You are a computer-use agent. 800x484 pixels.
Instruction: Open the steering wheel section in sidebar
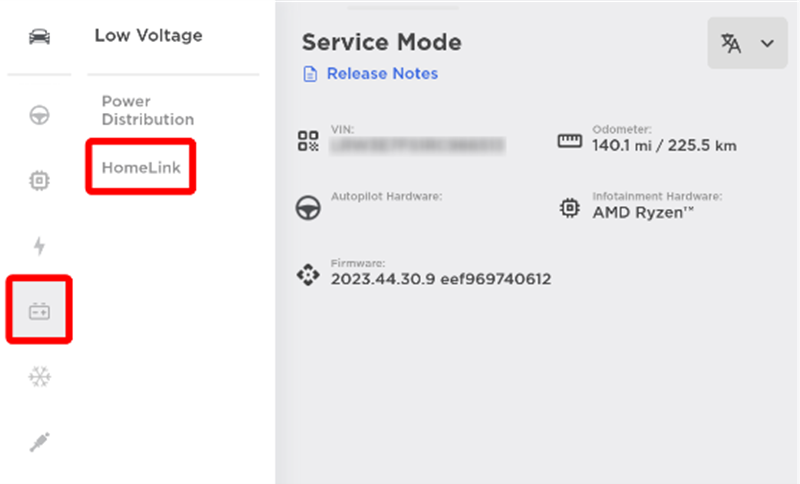39,114
